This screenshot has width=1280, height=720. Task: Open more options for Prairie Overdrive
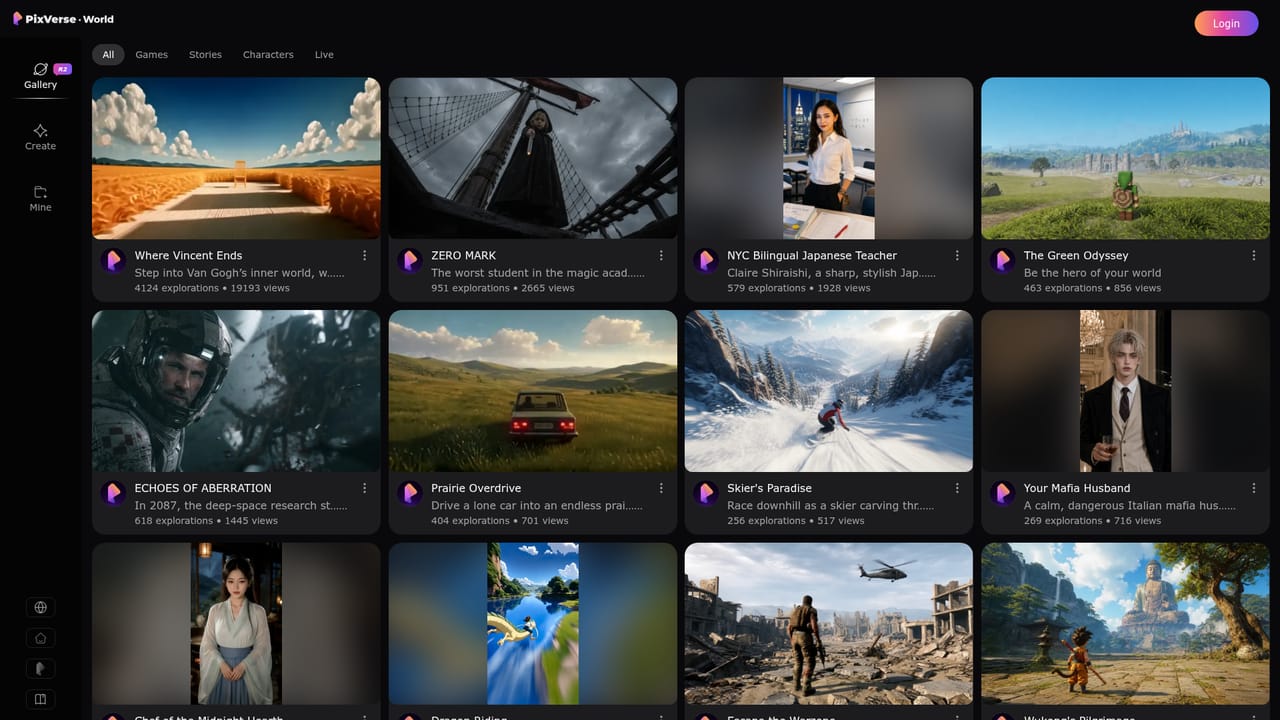tap(661, 488)
